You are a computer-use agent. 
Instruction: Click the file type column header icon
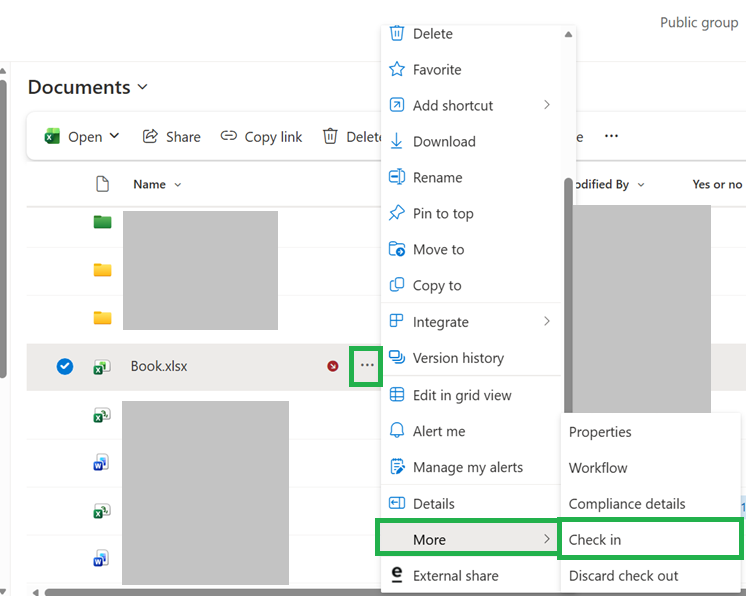pyautogui.click(x=102, y=184)
